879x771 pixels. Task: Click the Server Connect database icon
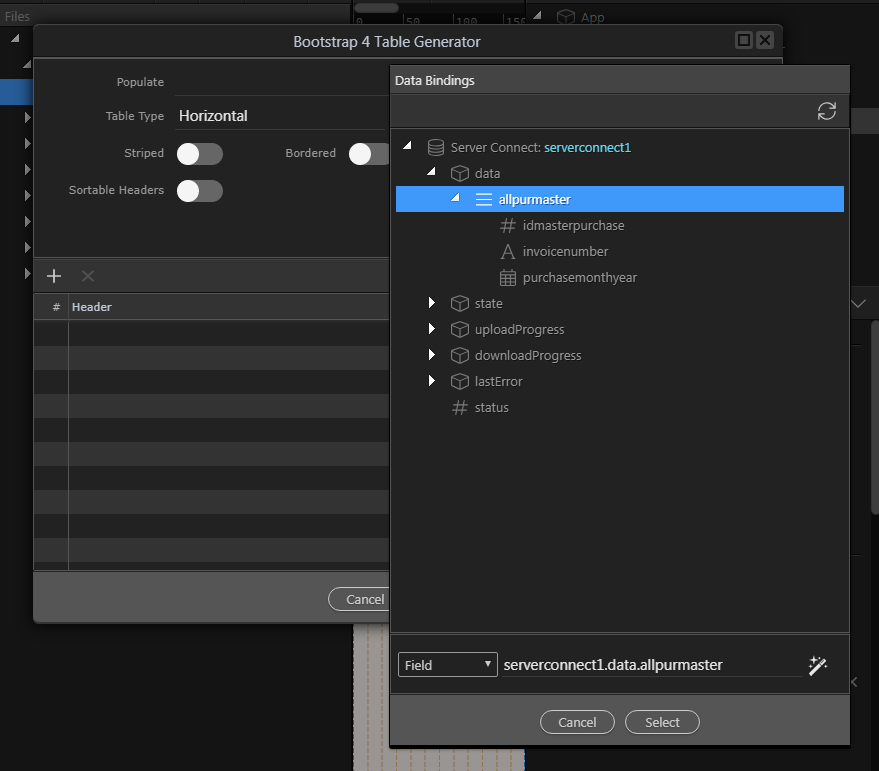pos(435,148)
